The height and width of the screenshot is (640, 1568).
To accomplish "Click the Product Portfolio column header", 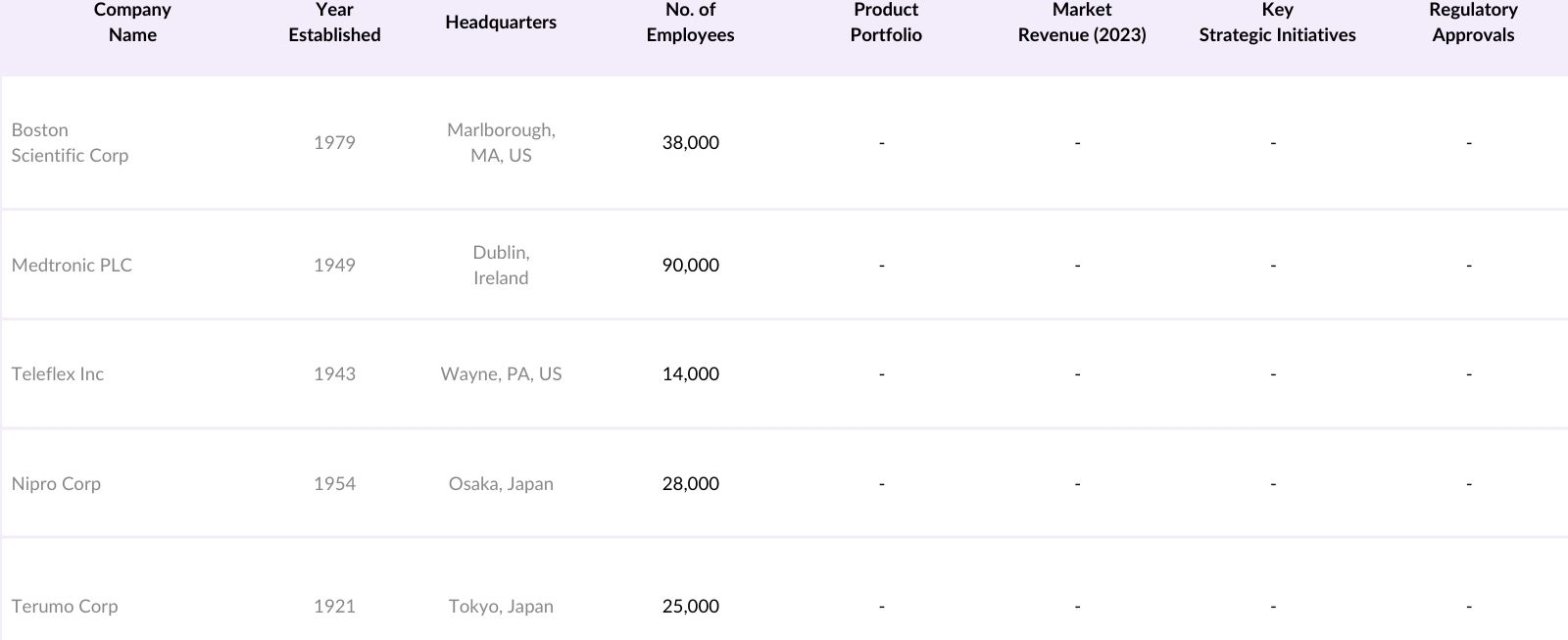I will point(886,23).
